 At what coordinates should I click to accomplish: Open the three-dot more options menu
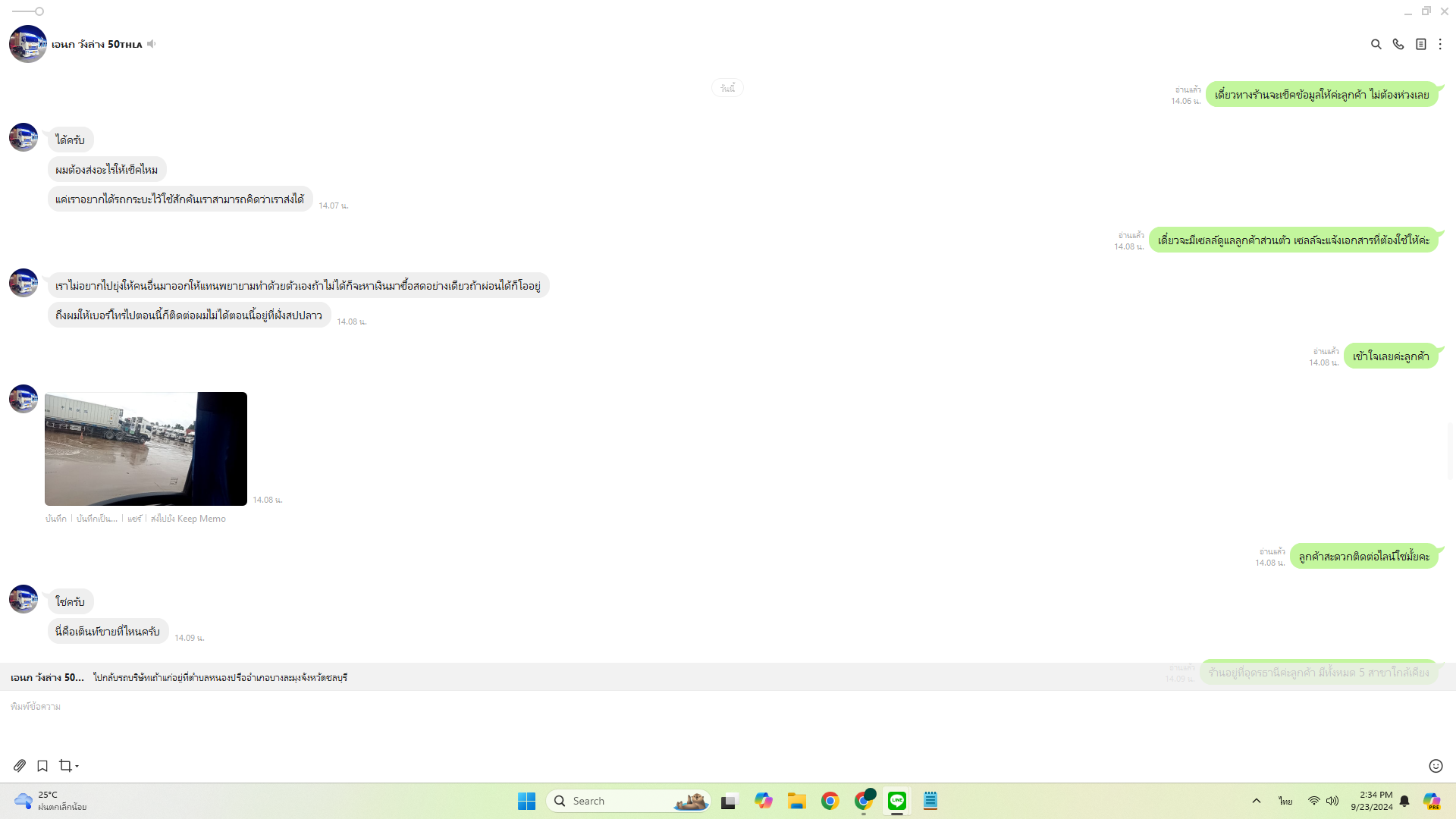click(1440, 44)
